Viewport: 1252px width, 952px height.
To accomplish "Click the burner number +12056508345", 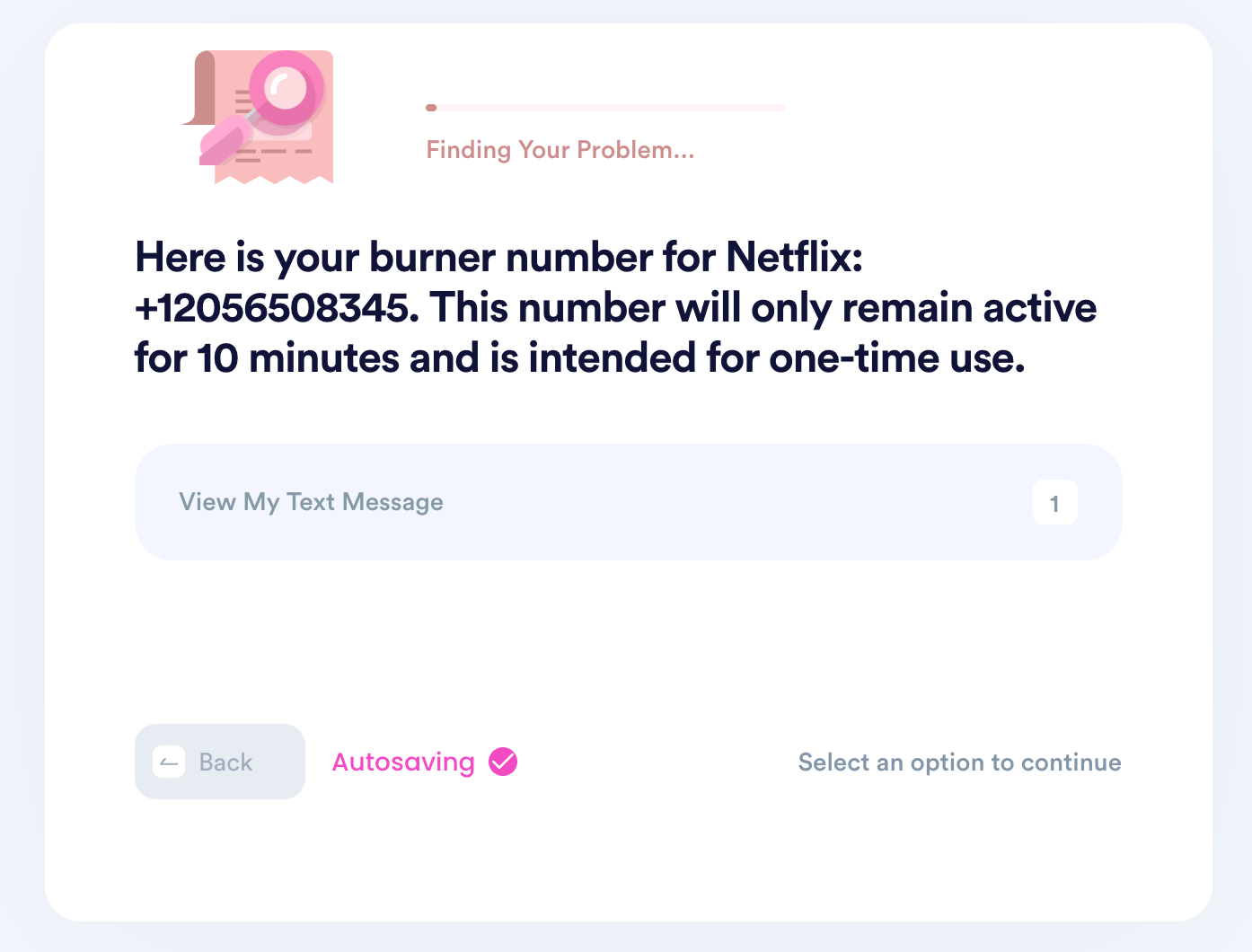I will tap(277, 308).
